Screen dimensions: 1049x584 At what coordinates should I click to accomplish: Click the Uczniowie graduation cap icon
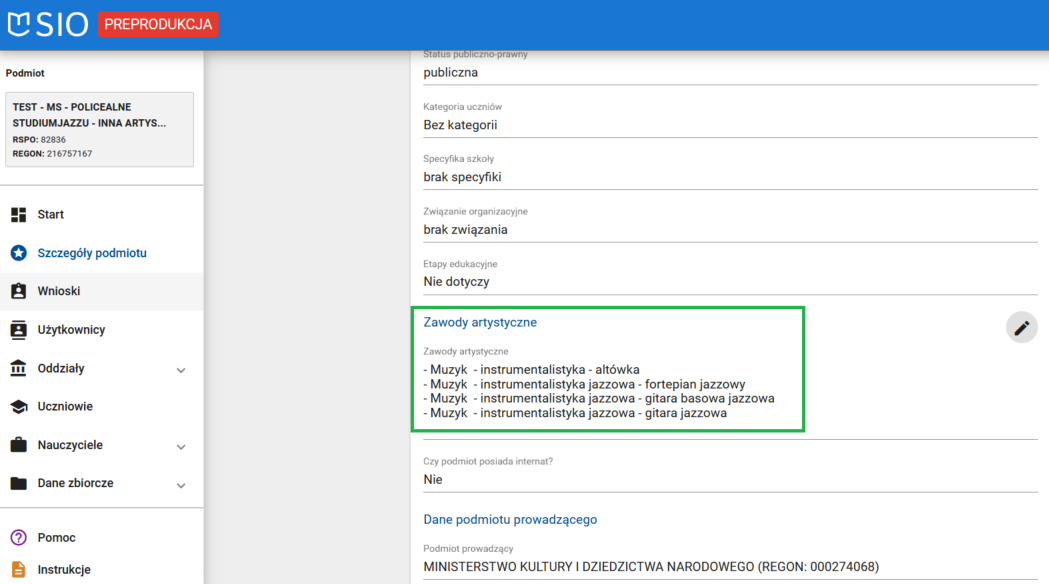(18, 407)
